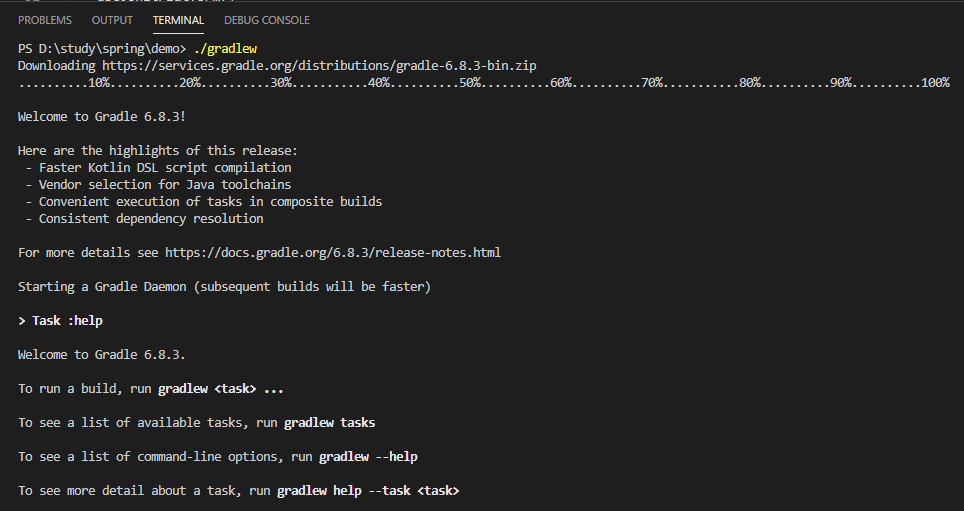Click the 'Welcome to Gradle 6.8.3!' line

(x=102, y=116)
